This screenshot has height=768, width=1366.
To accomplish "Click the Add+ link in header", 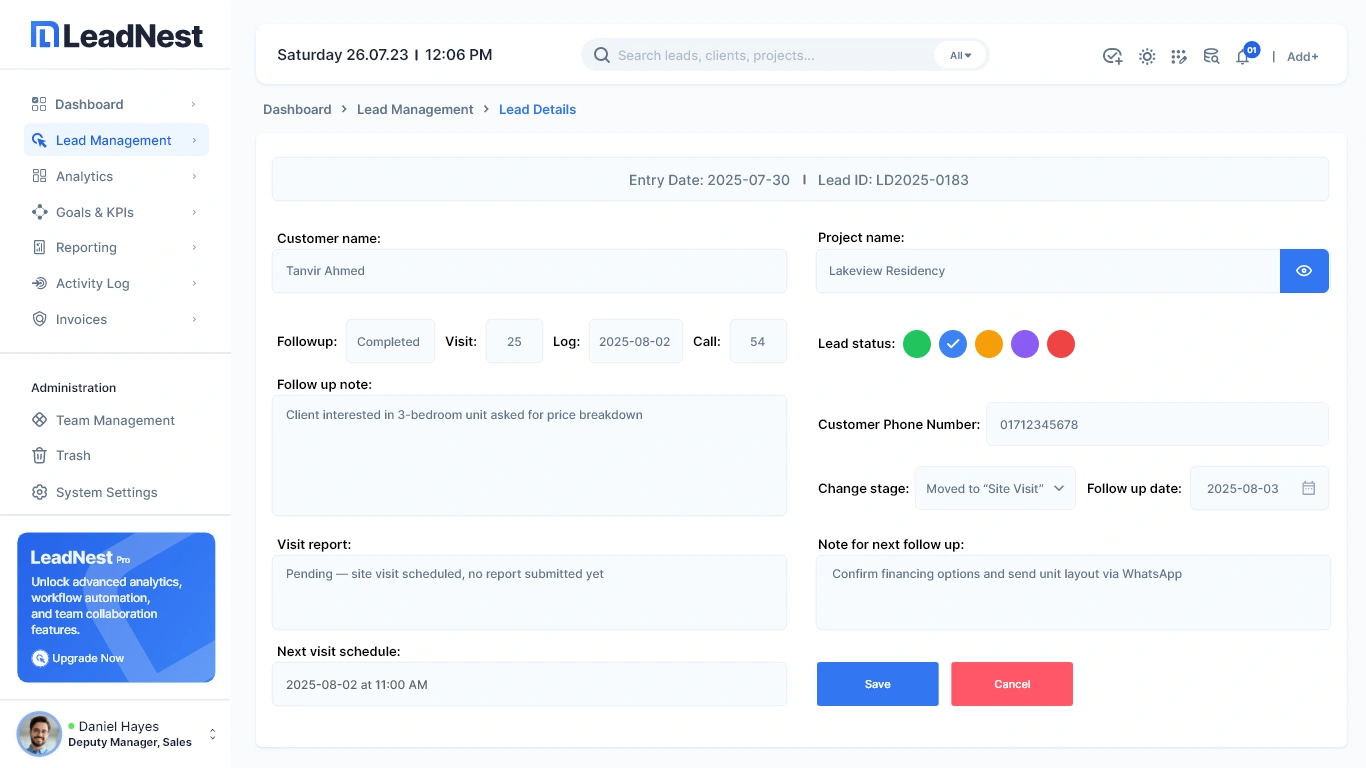I will pyautogui.click(x=1303, y=56).
